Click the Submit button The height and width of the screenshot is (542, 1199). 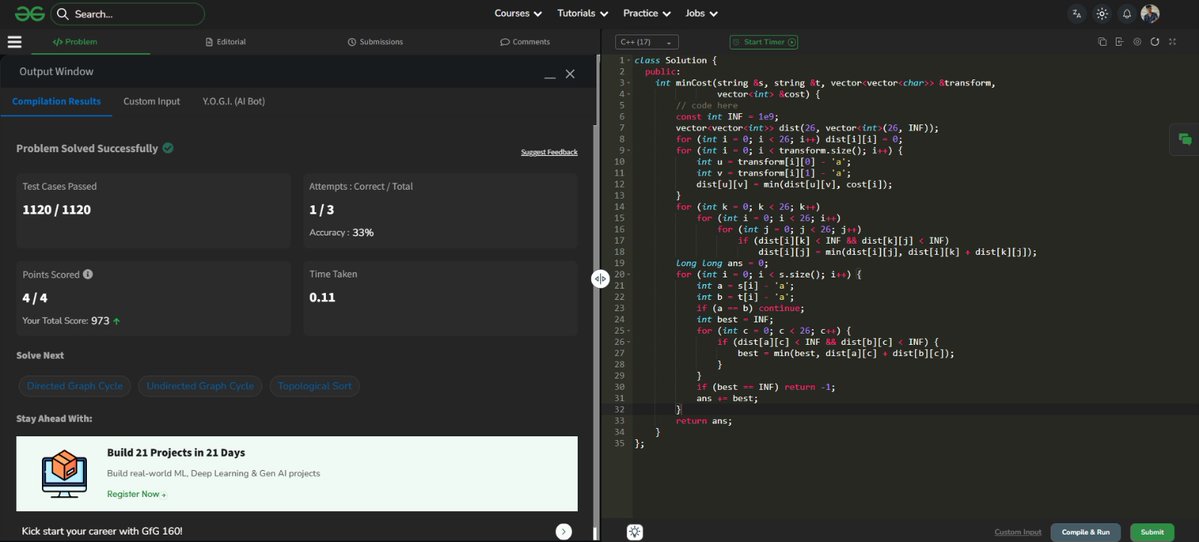pos(1152,532)
